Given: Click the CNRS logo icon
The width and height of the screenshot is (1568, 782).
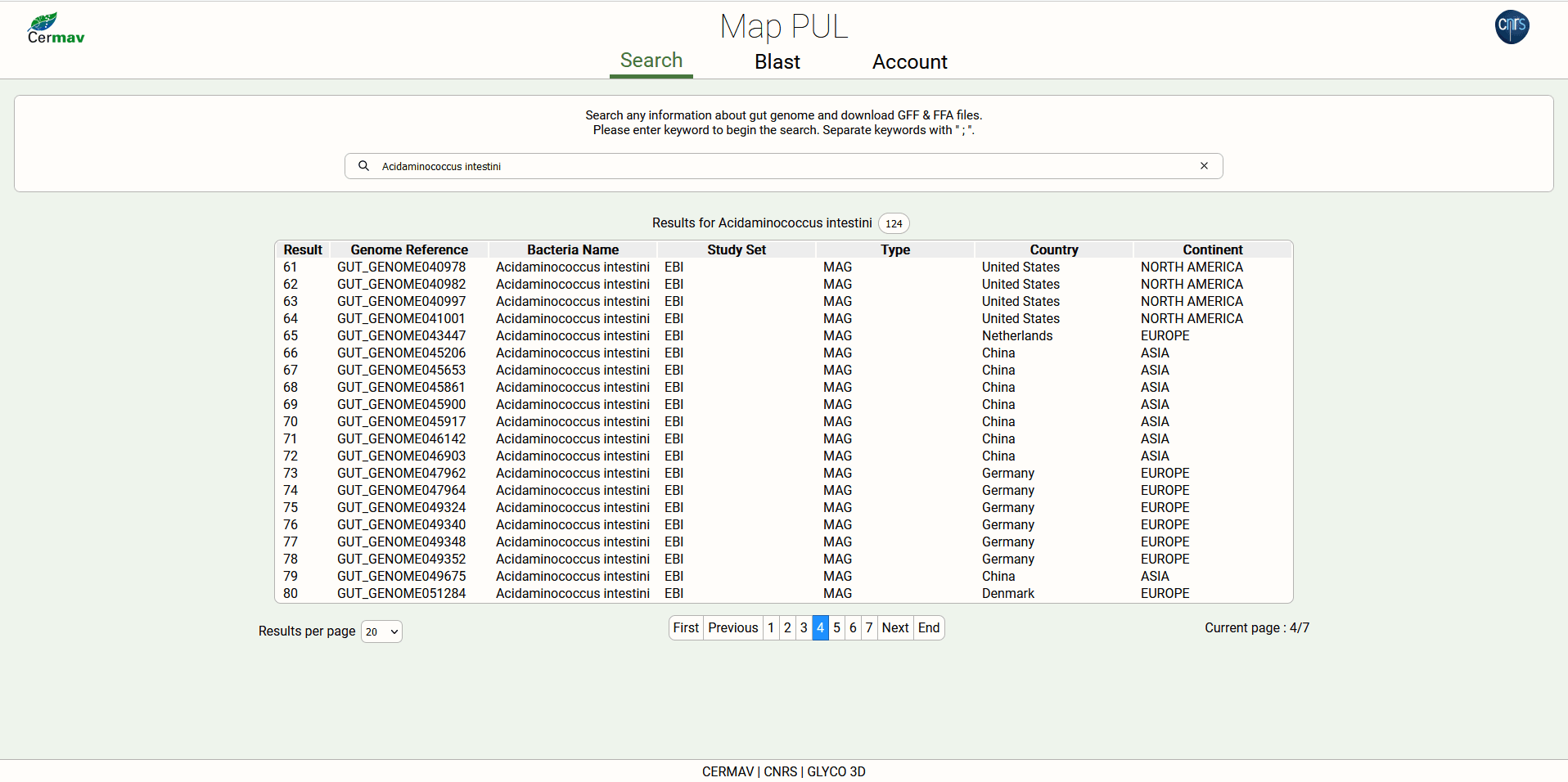Looking at the screenshot, I should click(1511, 27).
